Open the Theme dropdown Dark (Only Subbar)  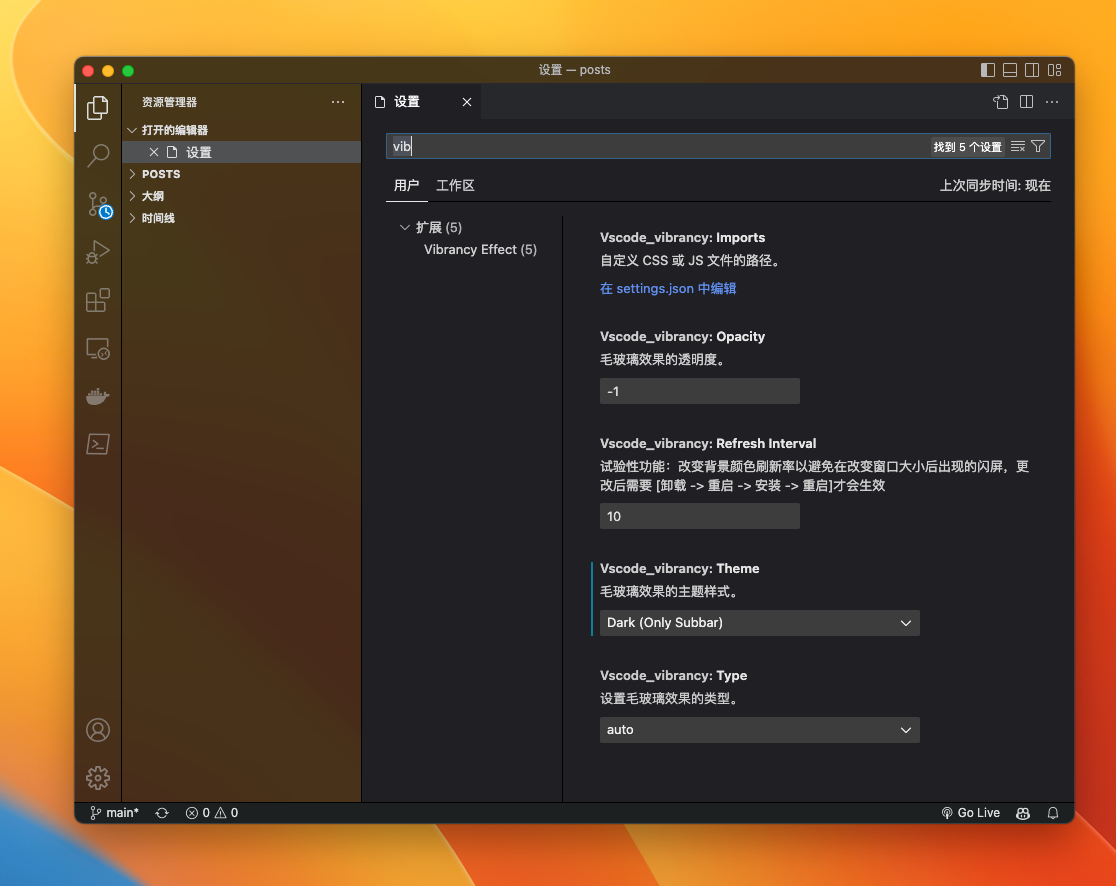(759, 623)
